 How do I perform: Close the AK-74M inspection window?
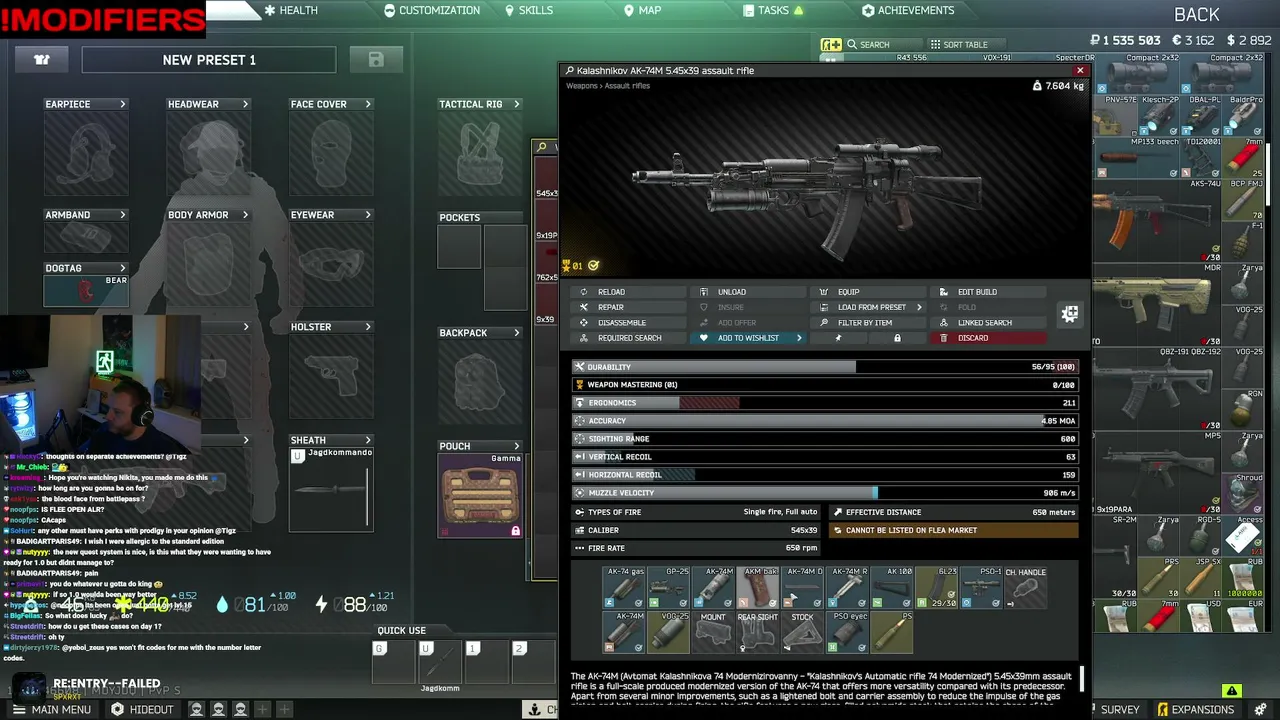[1080, 71]
